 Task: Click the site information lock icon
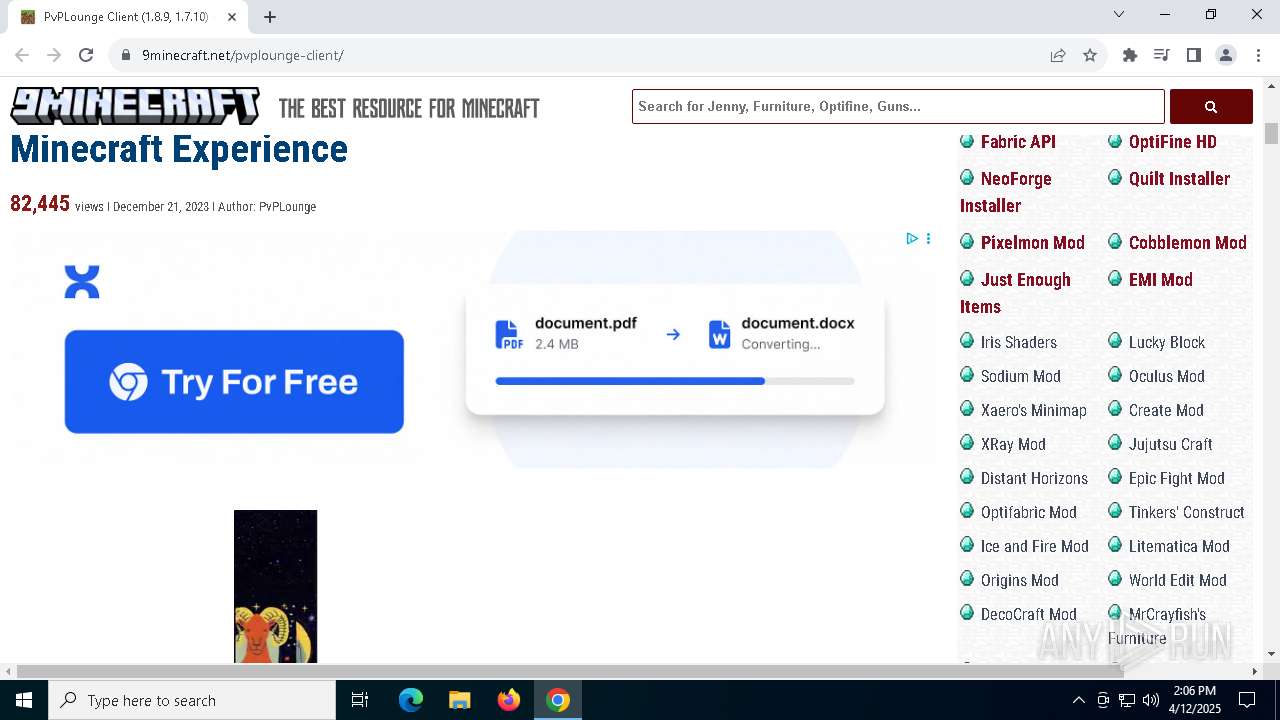[x=126, y=55]
